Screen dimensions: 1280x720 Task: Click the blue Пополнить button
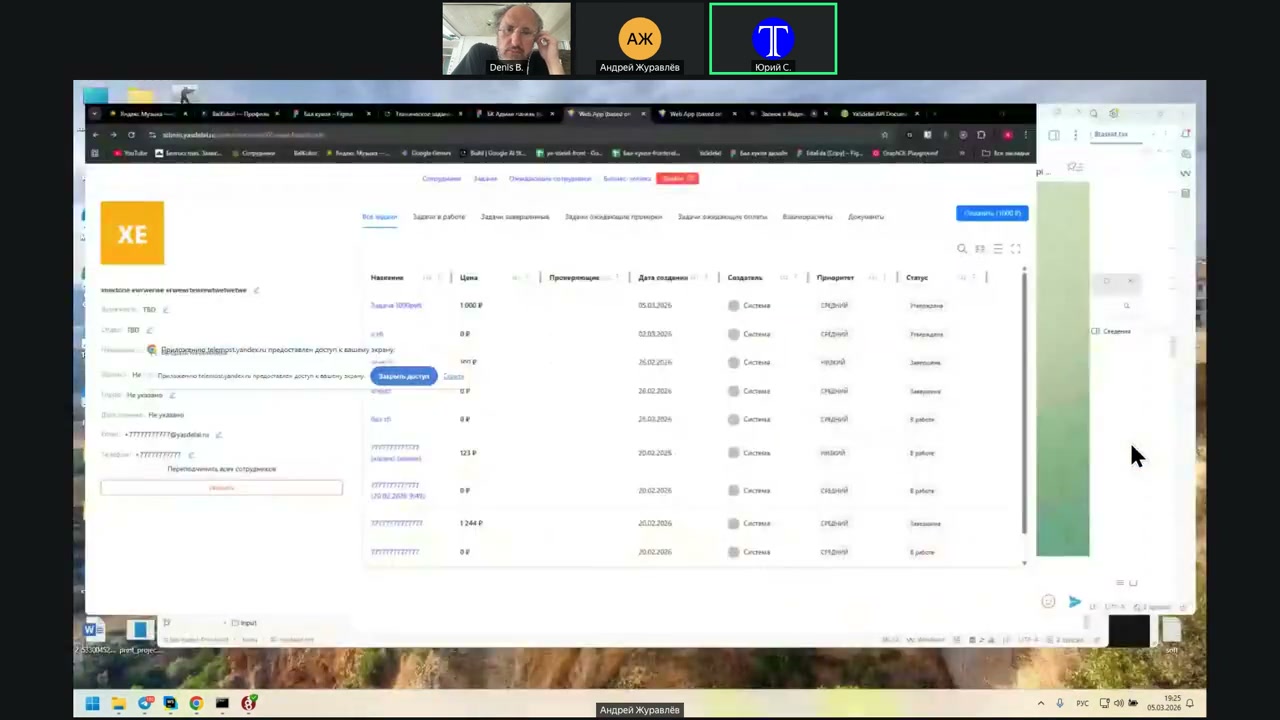coord(991,213)
